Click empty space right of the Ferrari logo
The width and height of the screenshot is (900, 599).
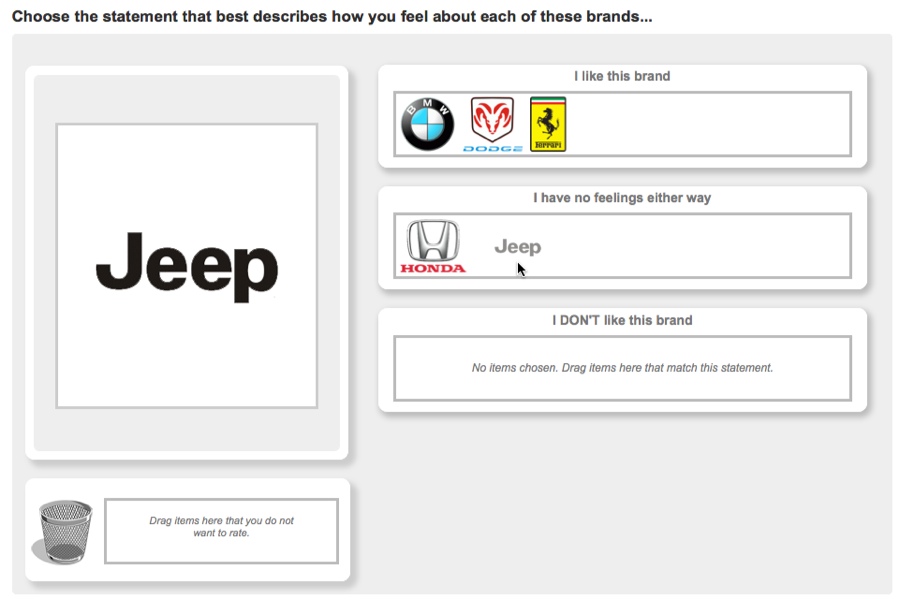pyautogui.click(x=710, y=124)
